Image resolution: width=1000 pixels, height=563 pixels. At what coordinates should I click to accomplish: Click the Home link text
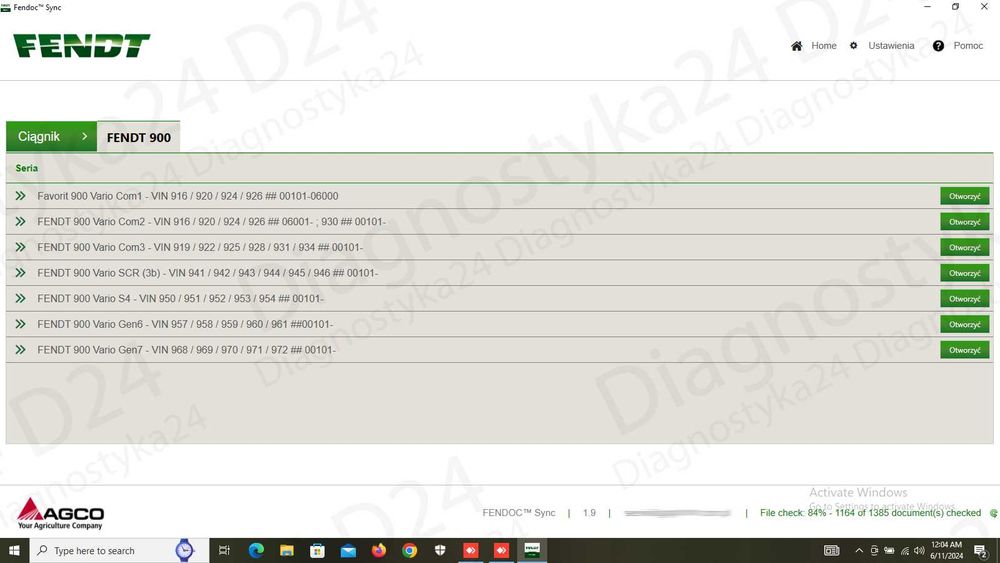[x=823, y=46]
